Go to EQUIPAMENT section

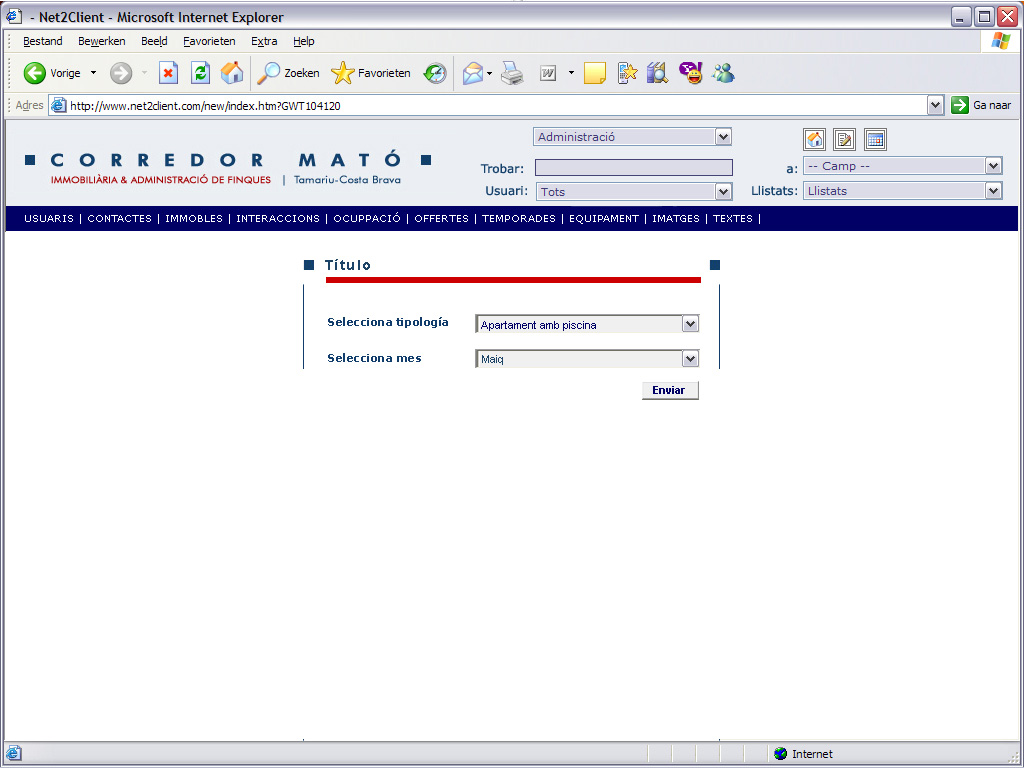point(604,219)
